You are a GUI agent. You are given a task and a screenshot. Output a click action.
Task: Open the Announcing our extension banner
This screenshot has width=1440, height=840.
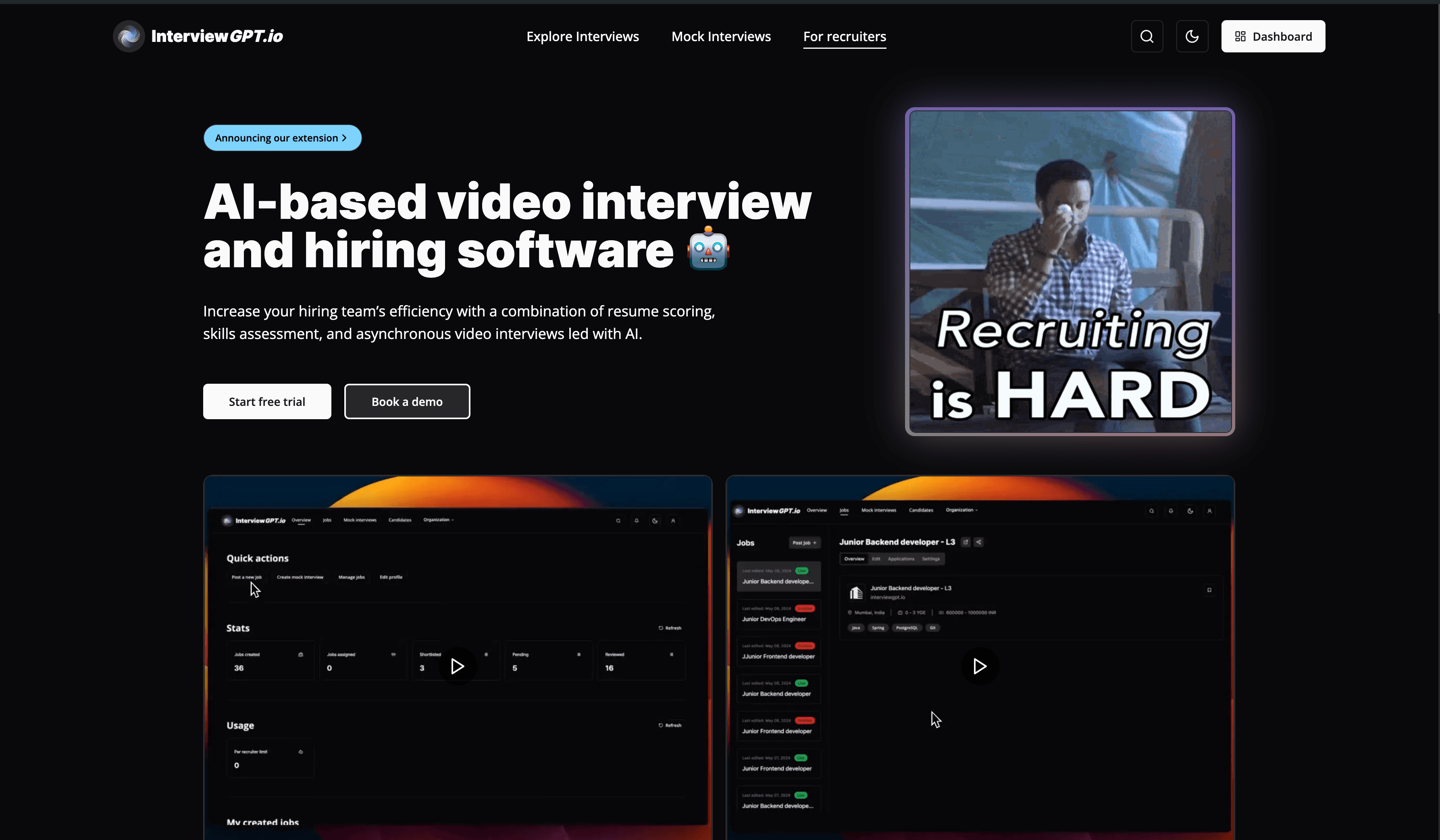[282, 138]
